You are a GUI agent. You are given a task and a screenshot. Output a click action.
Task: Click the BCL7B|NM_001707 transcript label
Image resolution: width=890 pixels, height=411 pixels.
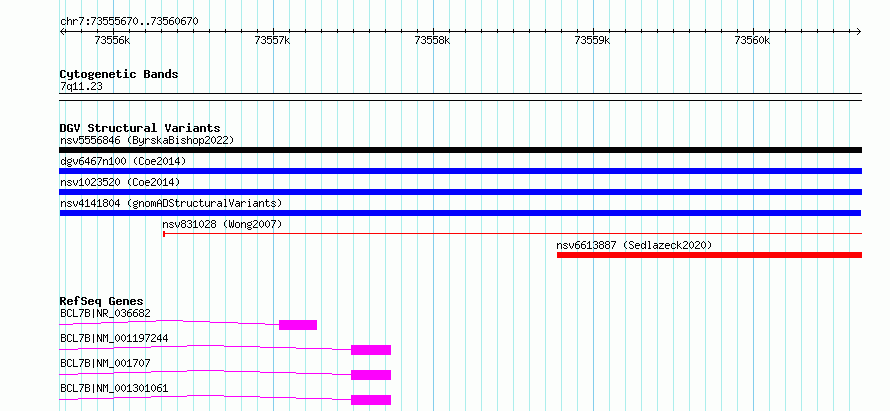105,363
